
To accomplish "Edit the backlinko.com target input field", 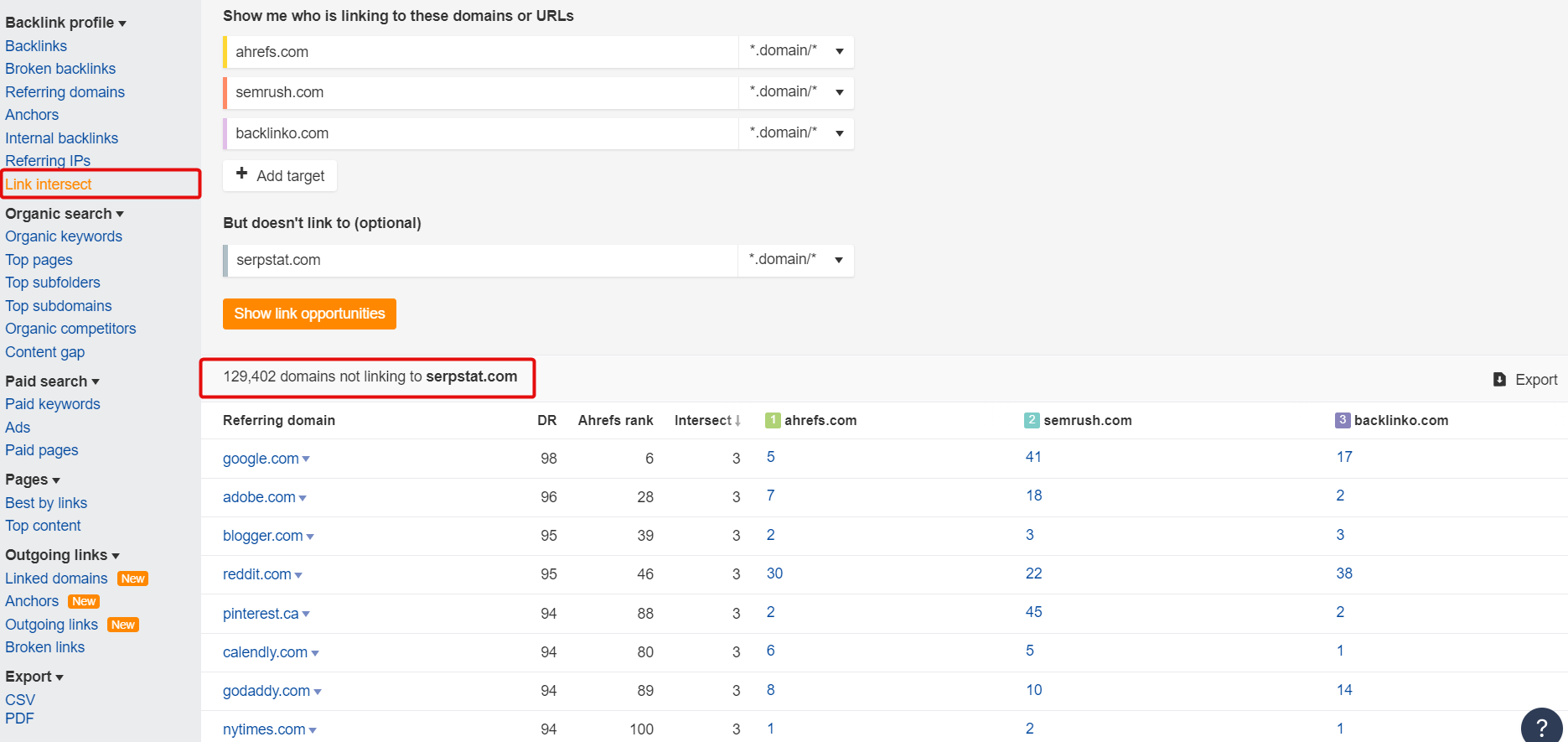I will point(483,133).
